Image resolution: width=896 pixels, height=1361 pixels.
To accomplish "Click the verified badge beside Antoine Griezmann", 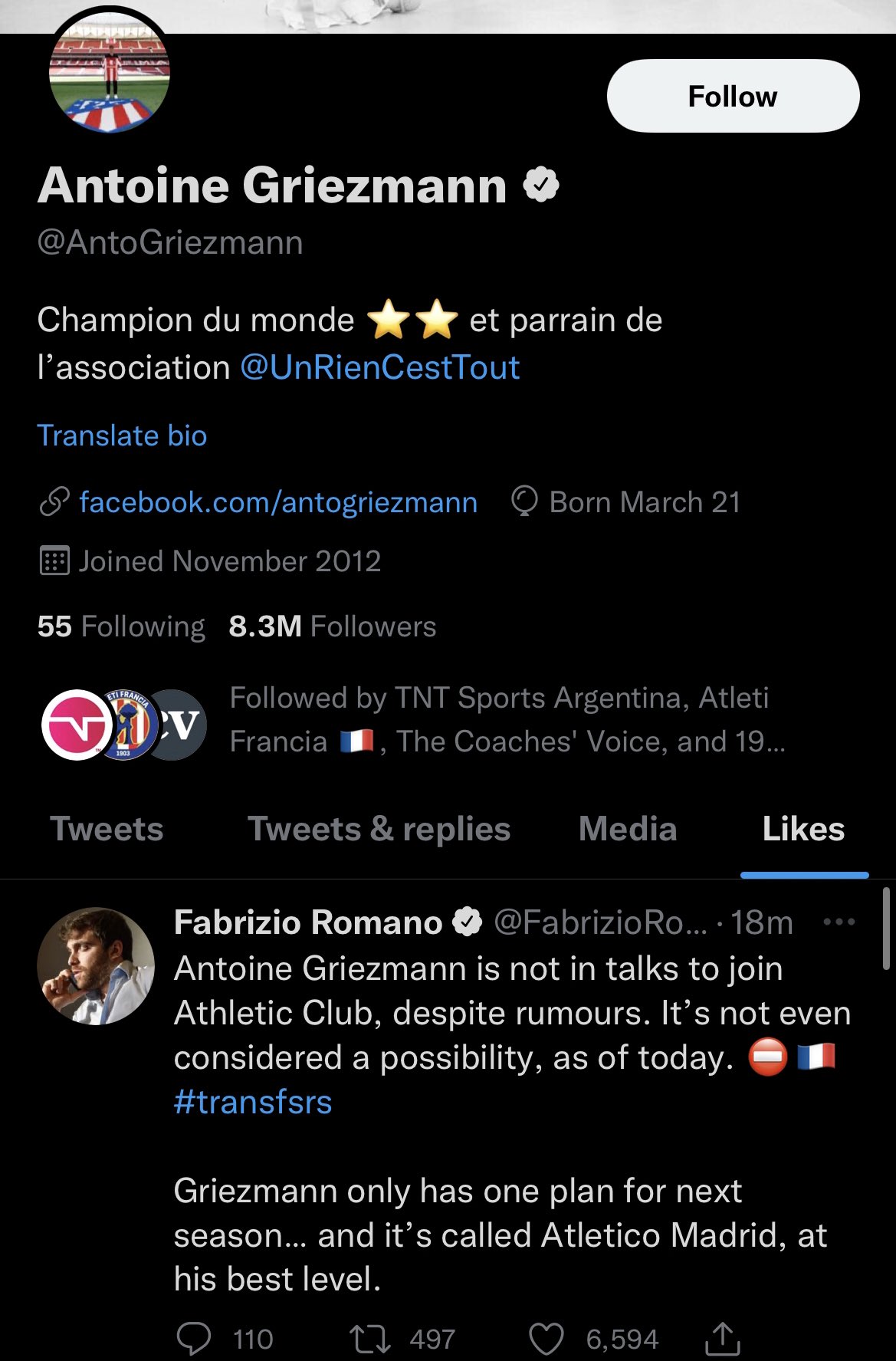I will pyautogui.click(x=541, y=186).
